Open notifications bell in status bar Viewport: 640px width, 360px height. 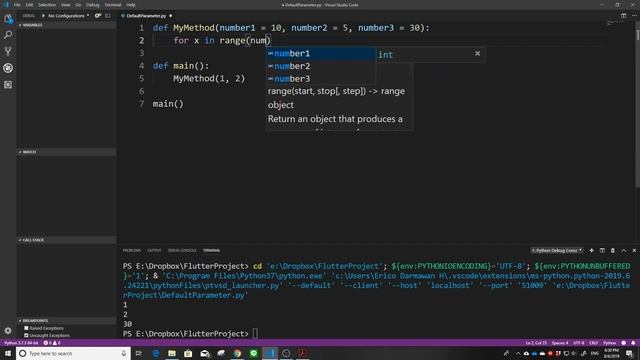coord(633,343)
